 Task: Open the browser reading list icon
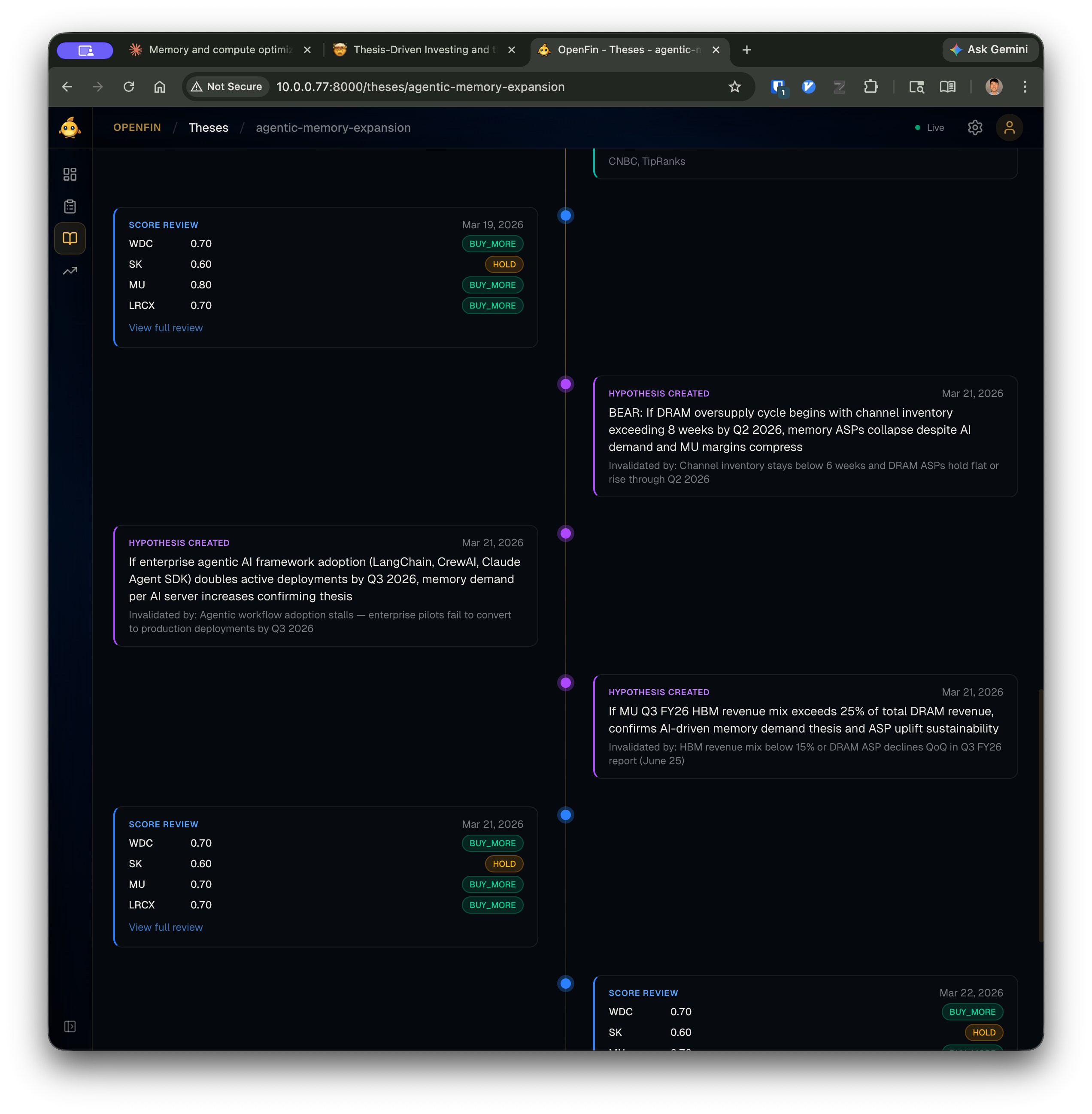point(948,87)
